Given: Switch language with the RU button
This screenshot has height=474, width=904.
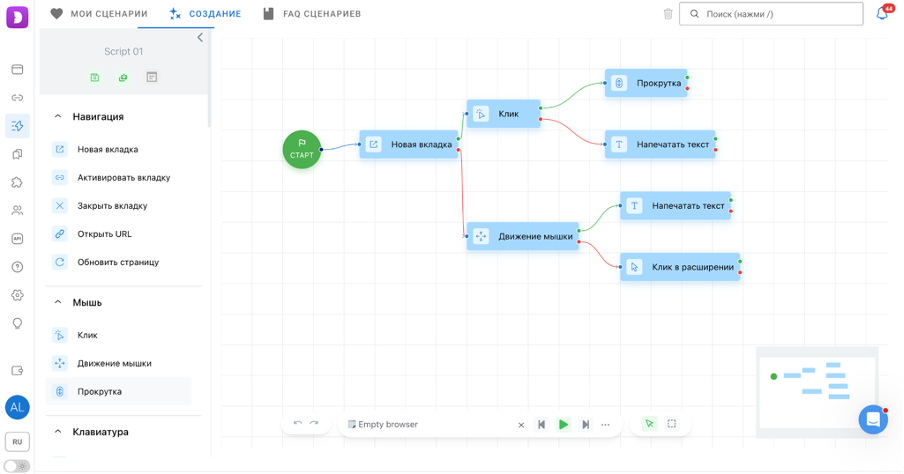Looking at the screenshot, I should point(17,442).
